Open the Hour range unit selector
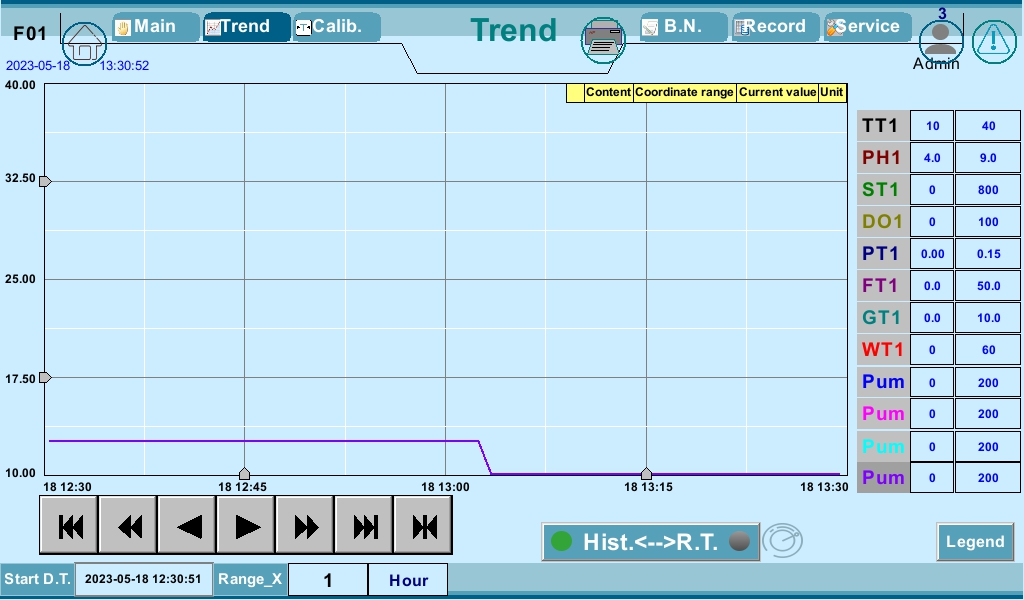Viewport: 1024px width, 600px height. (x=408, y=580)
